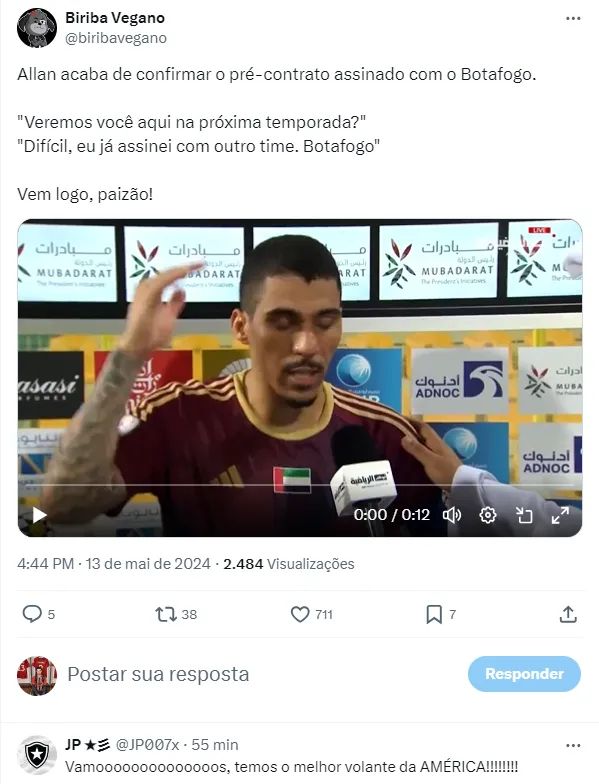This screenshot has width=599, height=784.
Task: Click the Responder button
Action: (x=524, y=674)
